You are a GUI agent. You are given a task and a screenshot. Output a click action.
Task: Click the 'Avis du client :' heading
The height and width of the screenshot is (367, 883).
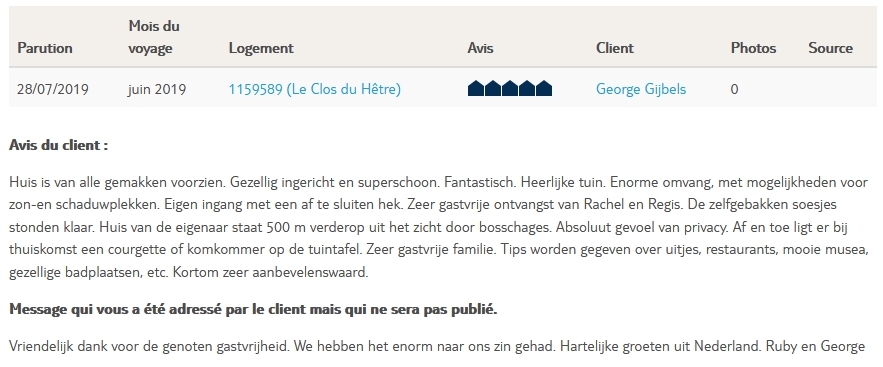[59, 145]
